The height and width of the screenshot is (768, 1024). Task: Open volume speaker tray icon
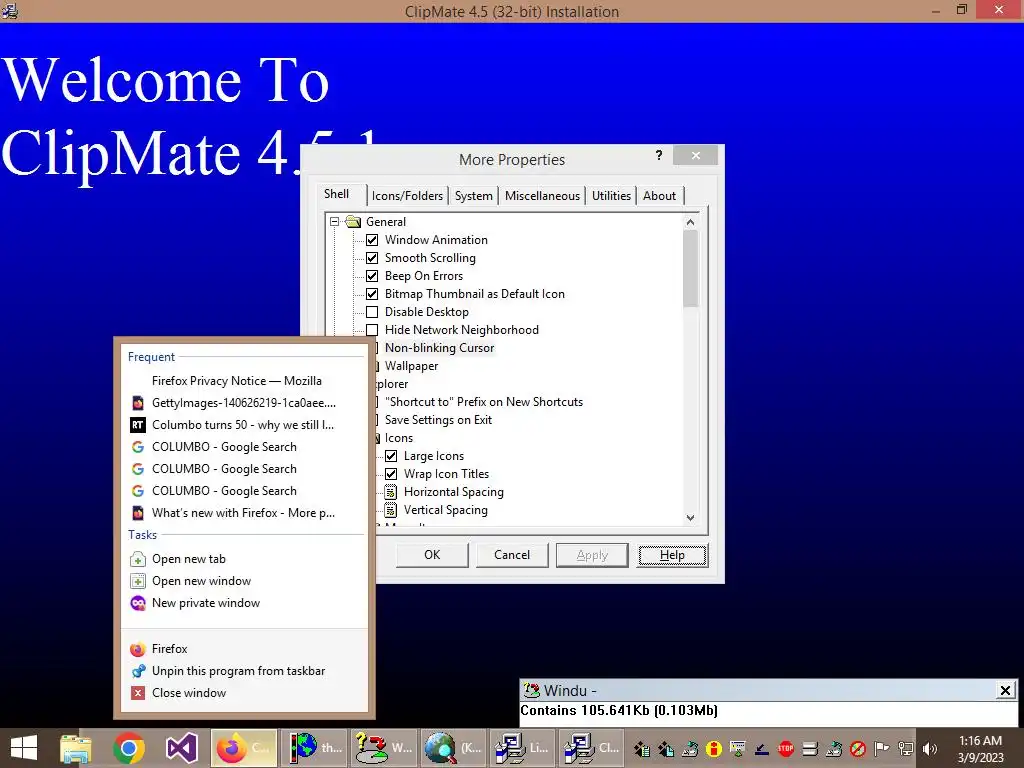pos(930,748)
